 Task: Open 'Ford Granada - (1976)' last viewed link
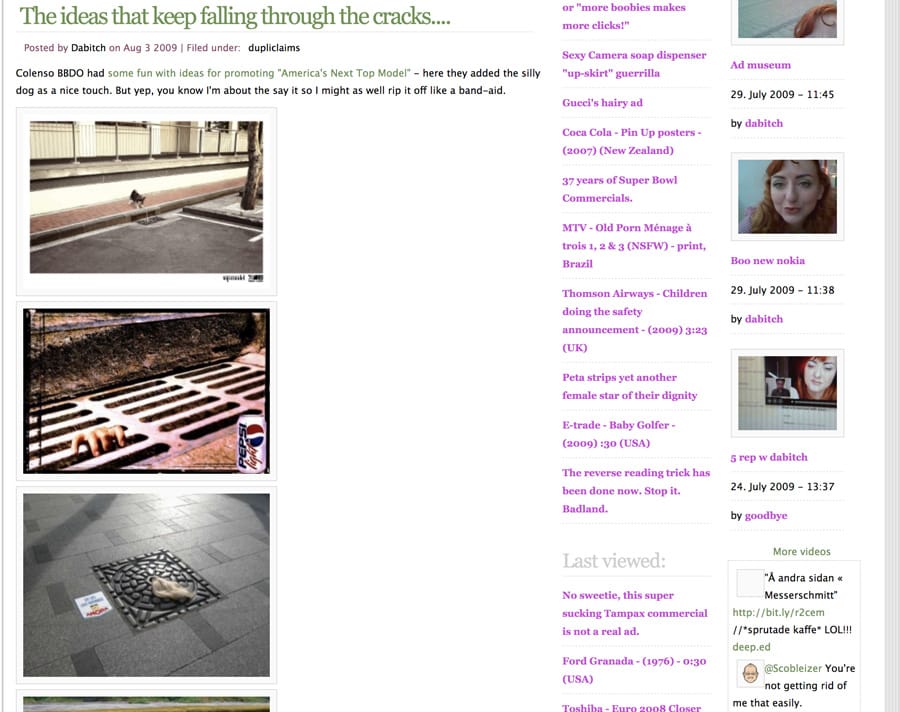click(634, 670)
